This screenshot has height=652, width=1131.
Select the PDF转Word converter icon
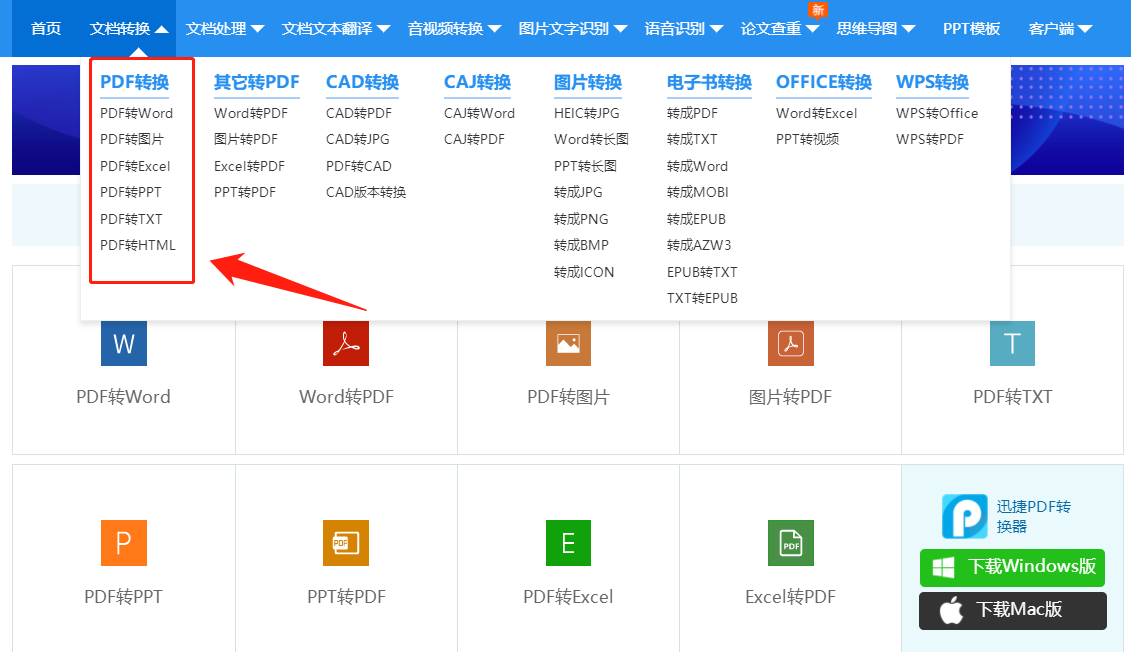click(123, 343)
